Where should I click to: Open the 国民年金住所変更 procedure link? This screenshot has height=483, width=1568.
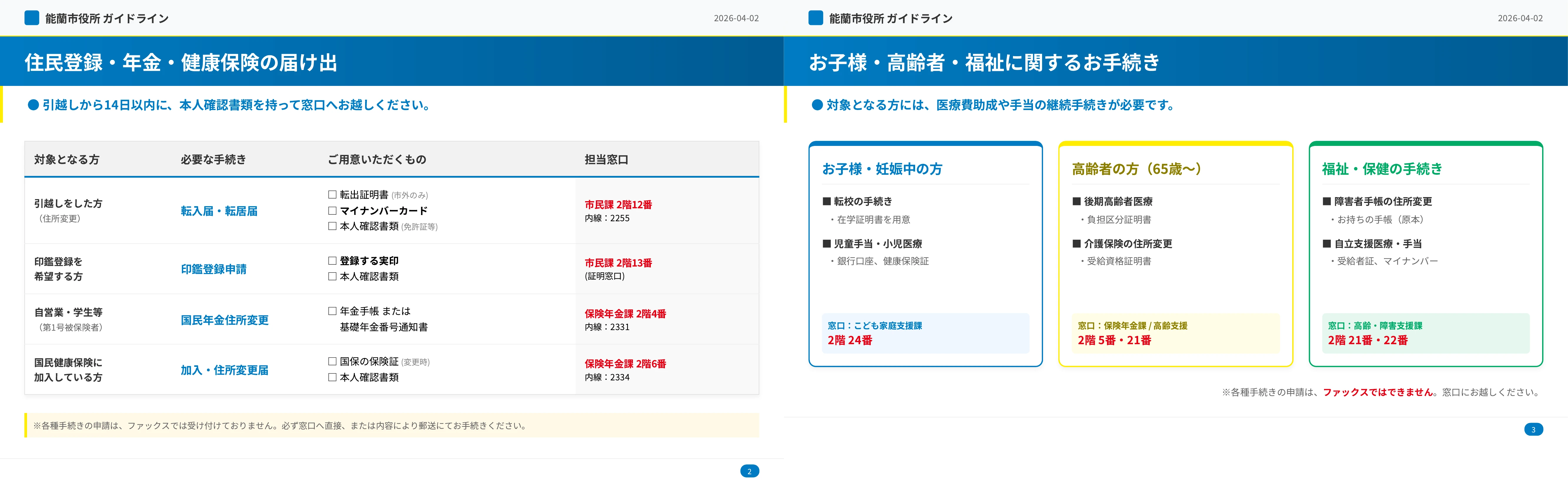(x=225, y=320)
